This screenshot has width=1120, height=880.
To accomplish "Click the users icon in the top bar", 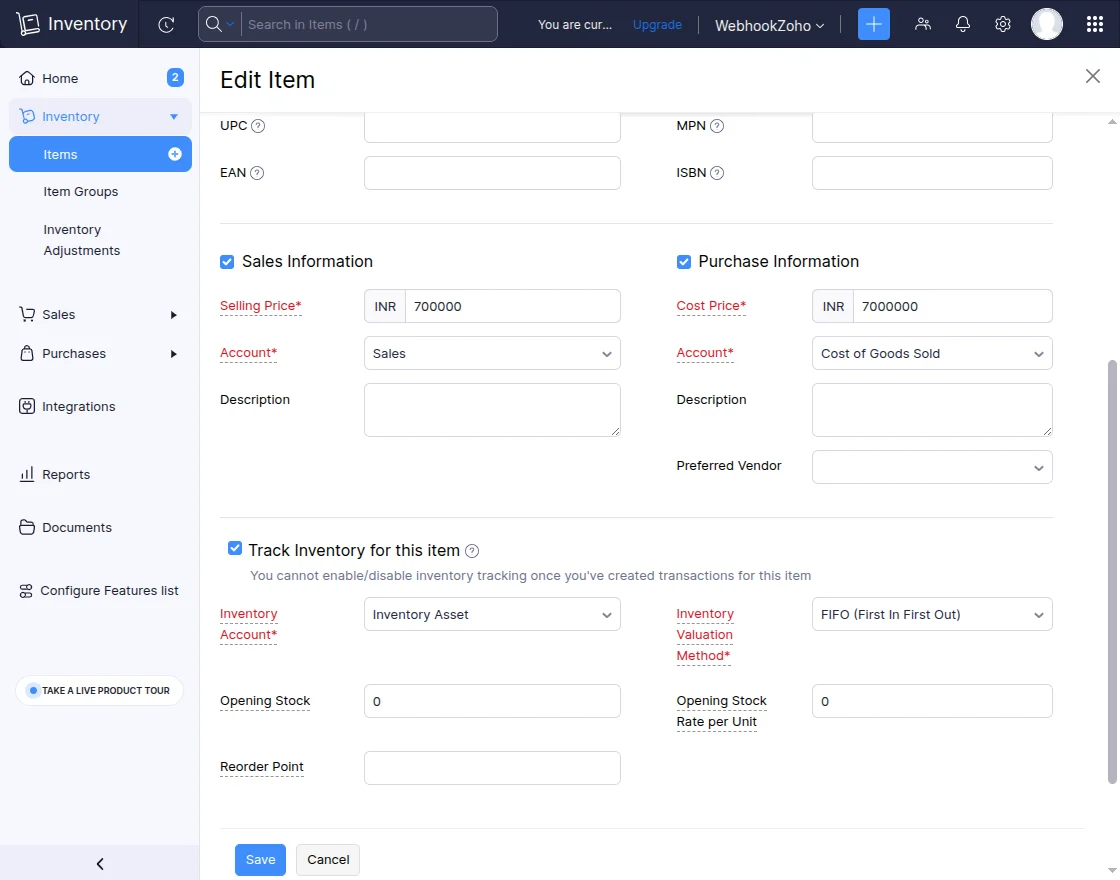I will (x=923, y=23).
